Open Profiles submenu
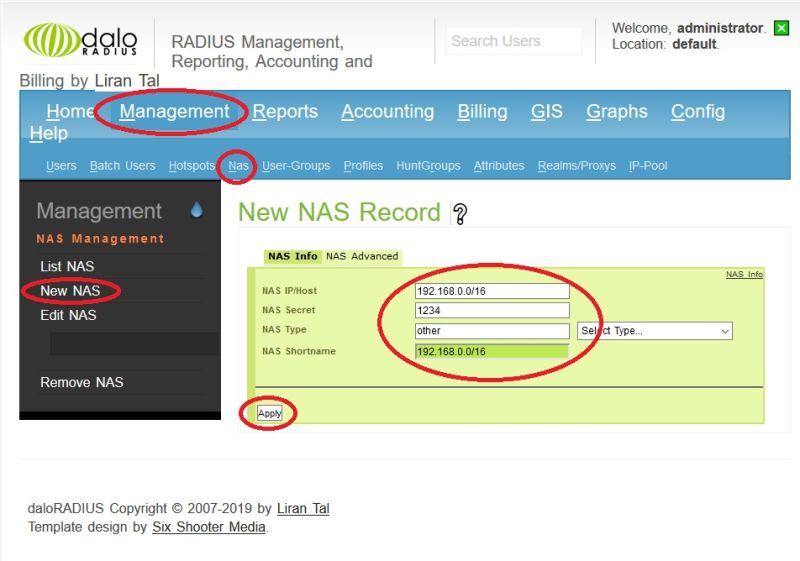 click(x=363, y=166)
